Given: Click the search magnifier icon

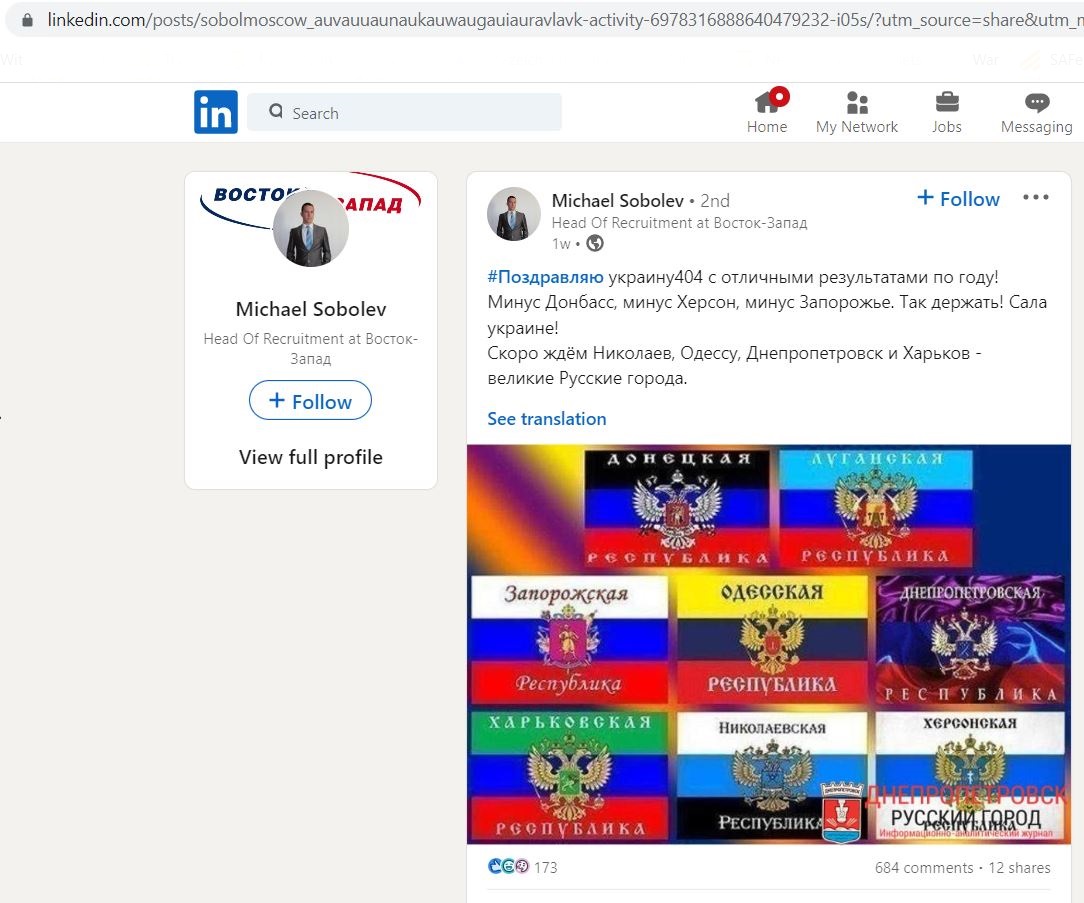Looking at the screenshot, I should point(276,111).
